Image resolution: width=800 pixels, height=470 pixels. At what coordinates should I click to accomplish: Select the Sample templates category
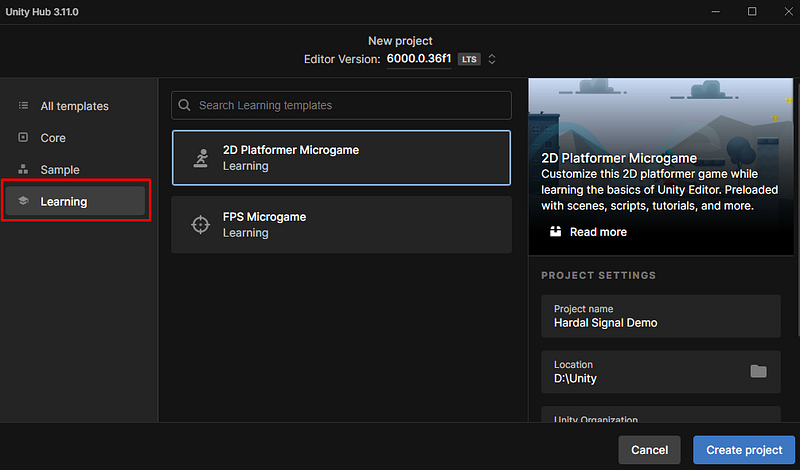[76, 169]
